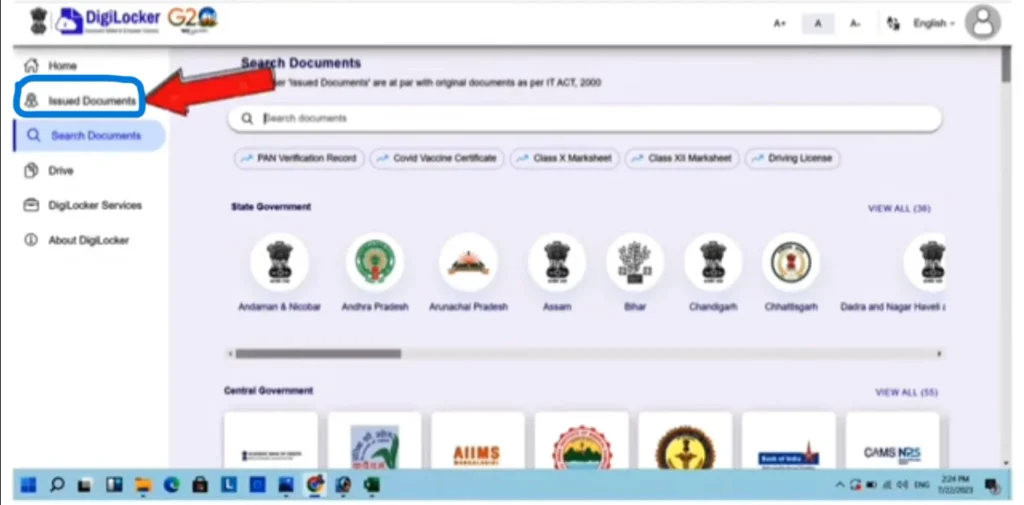Screen dimensions: 1024x505
Task: Open Andaman & Nicobar state emblem
Action: tap(280, 262)
